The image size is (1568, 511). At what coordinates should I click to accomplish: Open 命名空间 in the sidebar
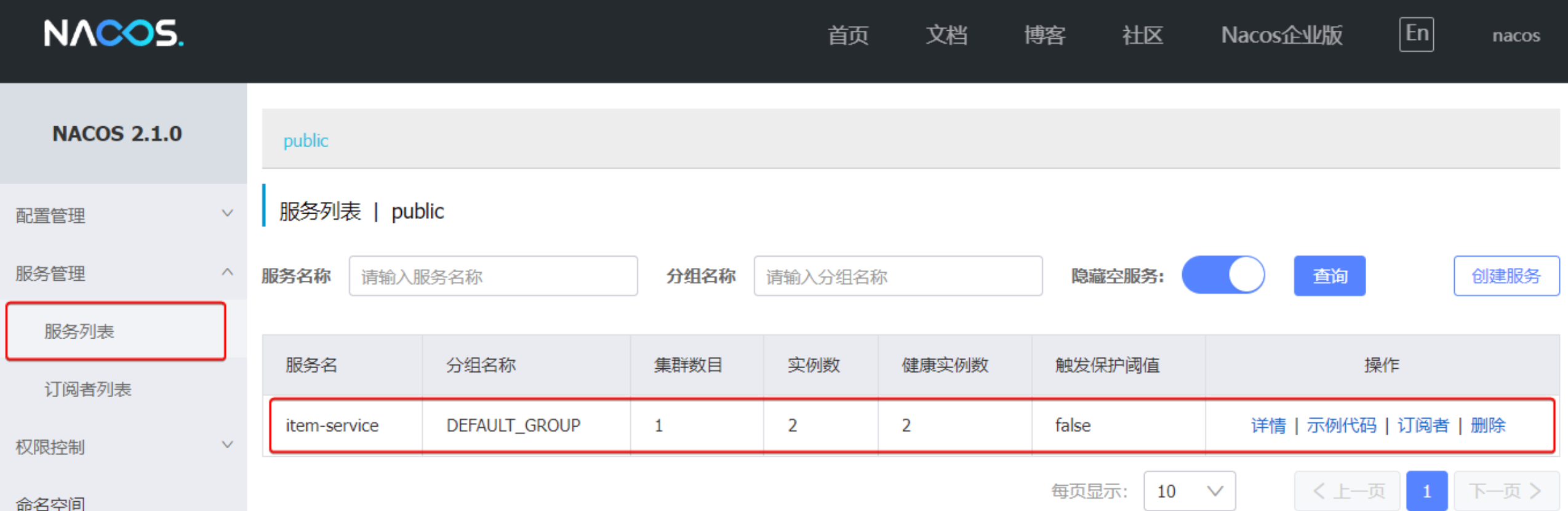click(x=50, y=503)
